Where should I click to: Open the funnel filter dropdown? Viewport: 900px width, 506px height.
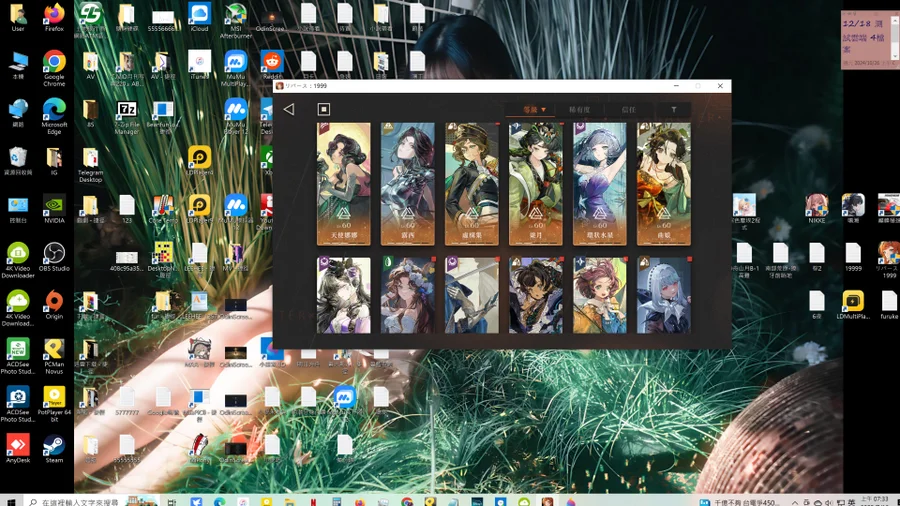(x=674, y=110)
